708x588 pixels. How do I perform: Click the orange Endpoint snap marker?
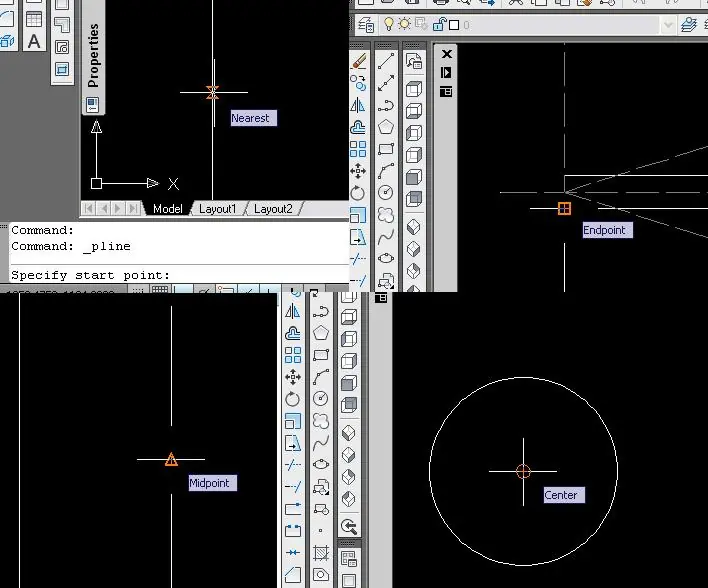tap(564, 209)
